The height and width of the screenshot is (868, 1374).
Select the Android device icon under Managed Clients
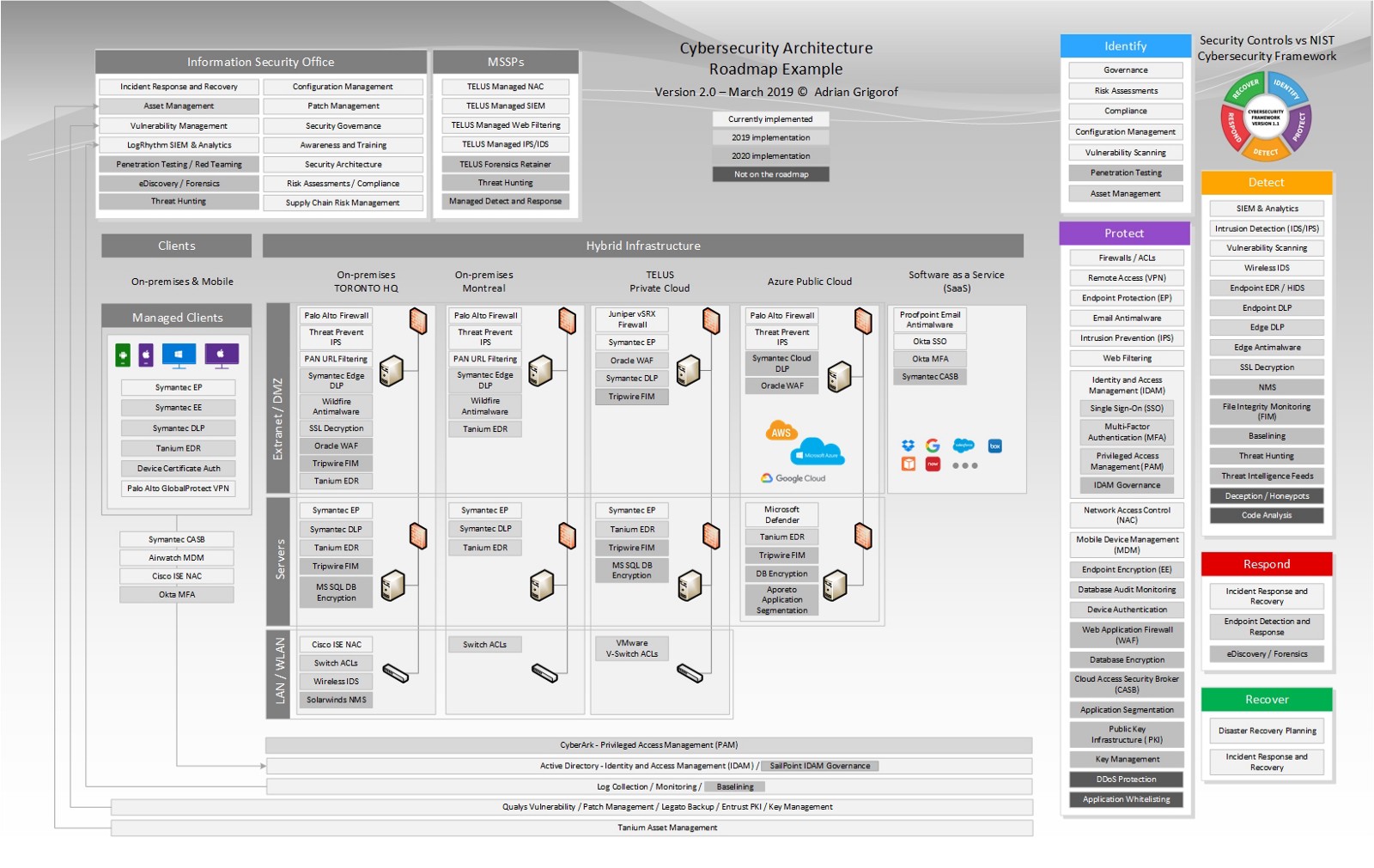point(123,354)
